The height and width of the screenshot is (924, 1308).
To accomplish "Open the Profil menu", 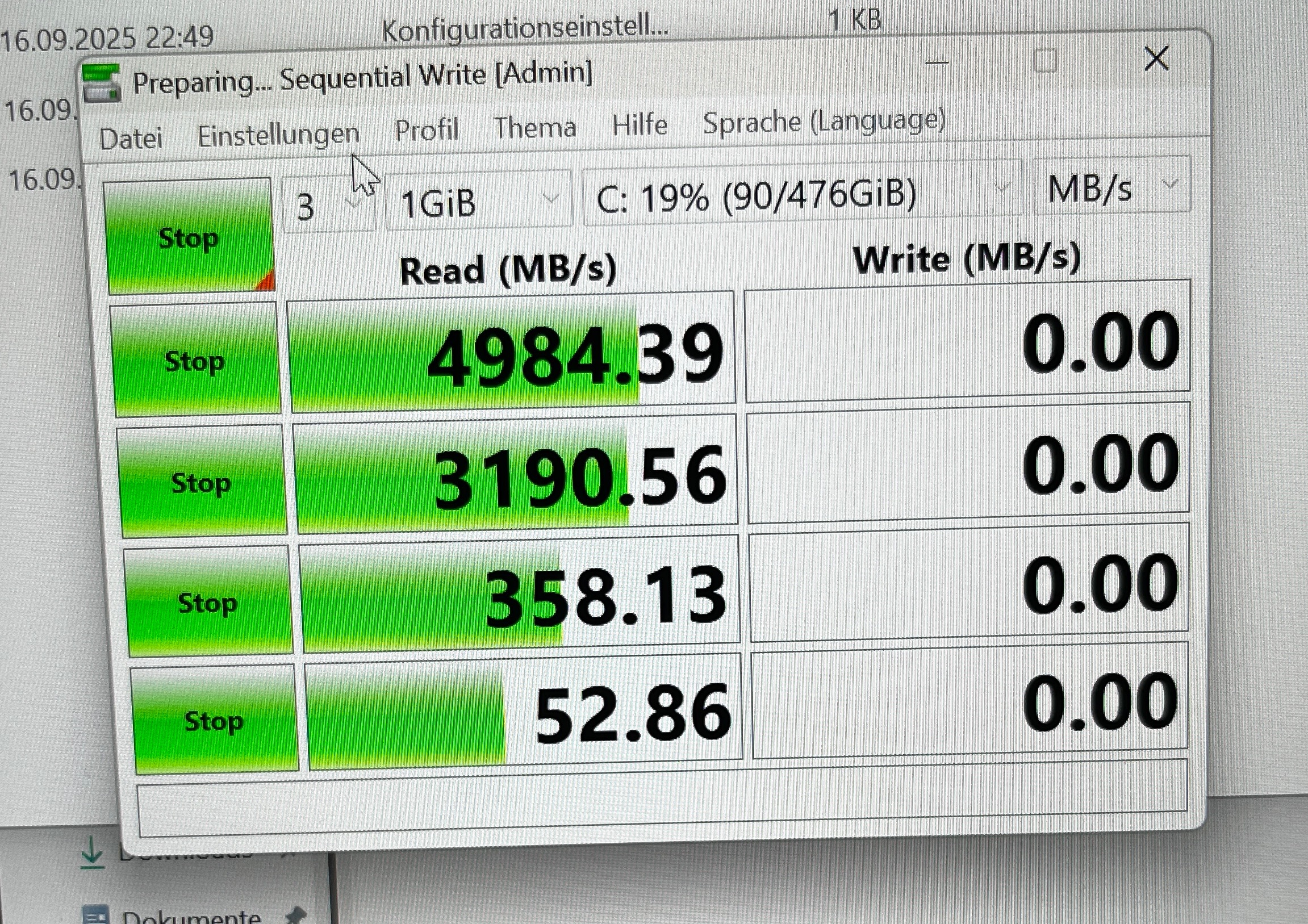I will (427, 130).
